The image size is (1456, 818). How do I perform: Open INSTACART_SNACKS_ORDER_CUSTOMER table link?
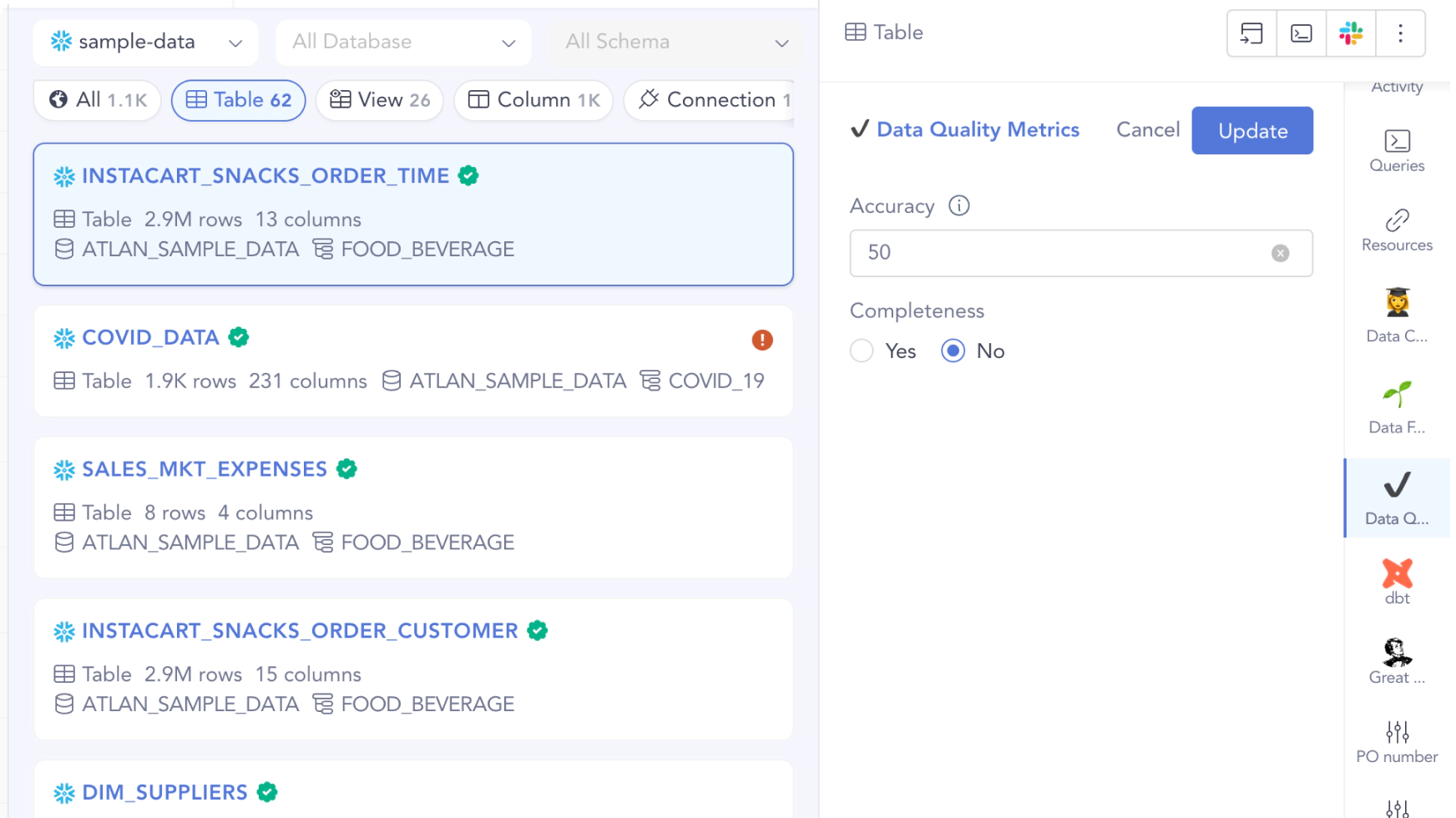click(300, 631)
